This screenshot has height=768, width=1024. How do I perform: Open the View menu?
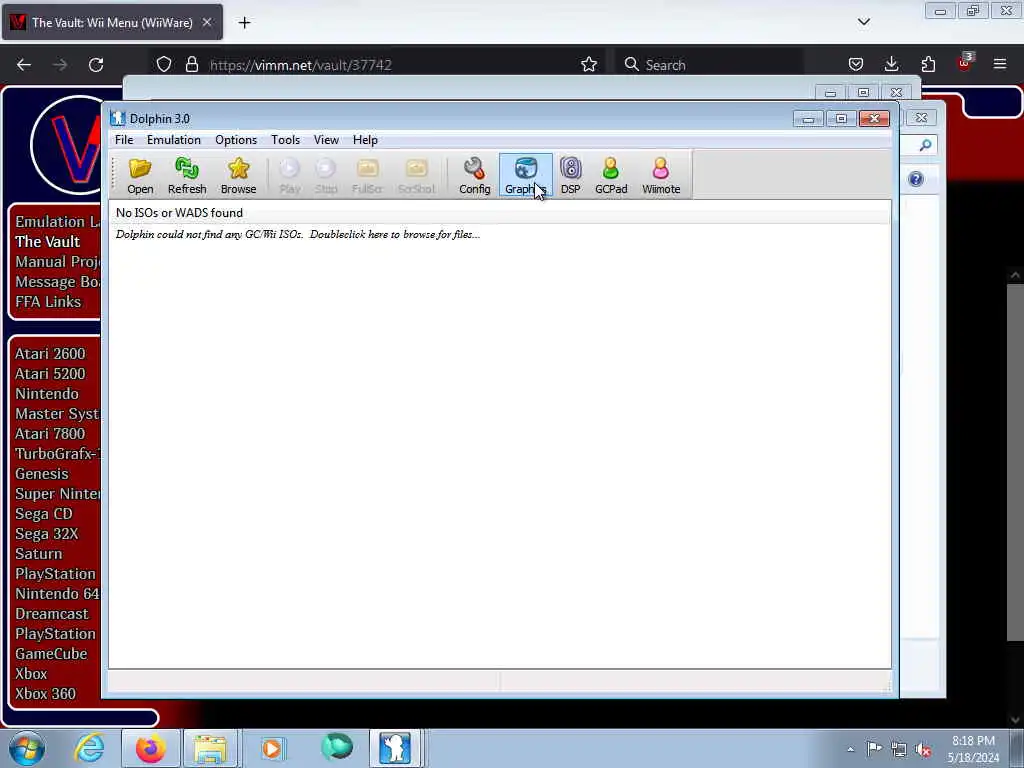[326, 140]
